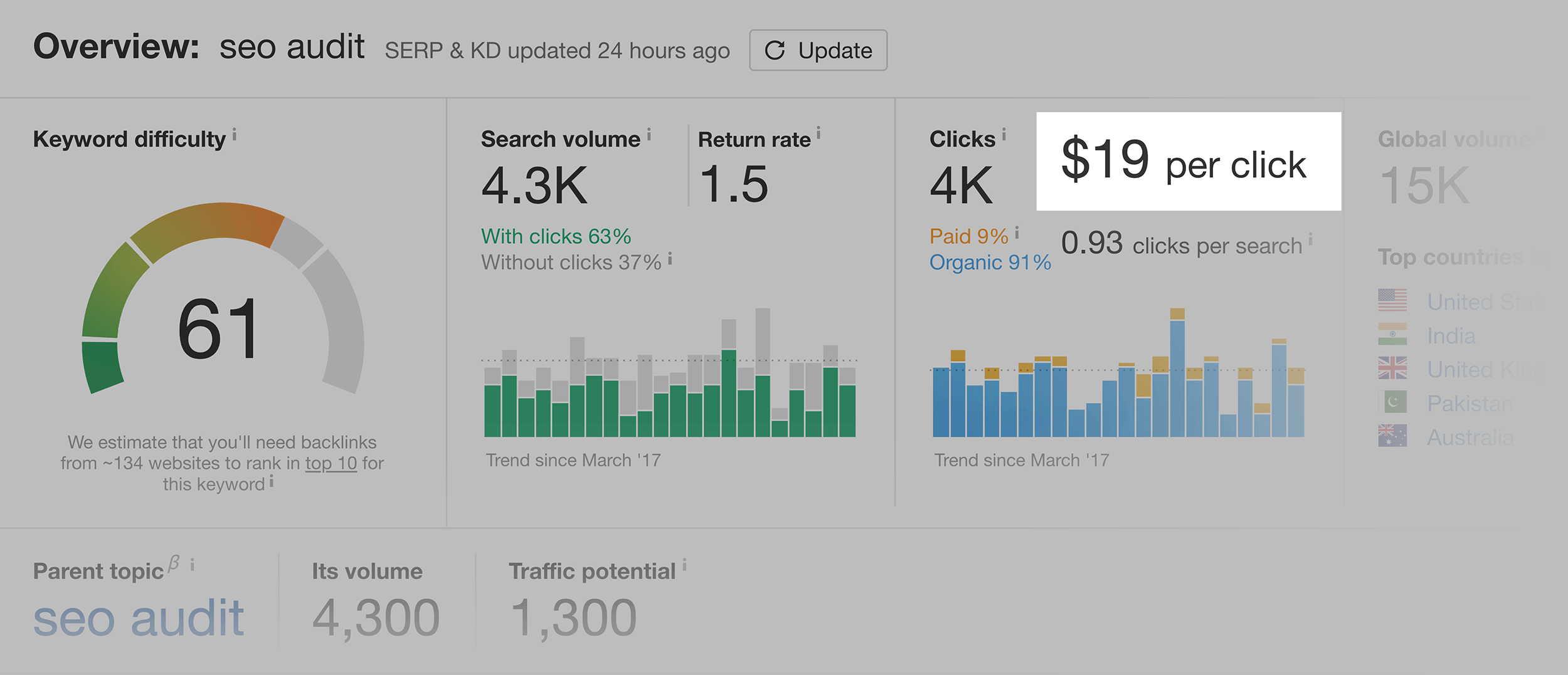Open Traffic potential info icon
Image resolution: width=1568 pixels, height=675 pixels.
[684, 565]
